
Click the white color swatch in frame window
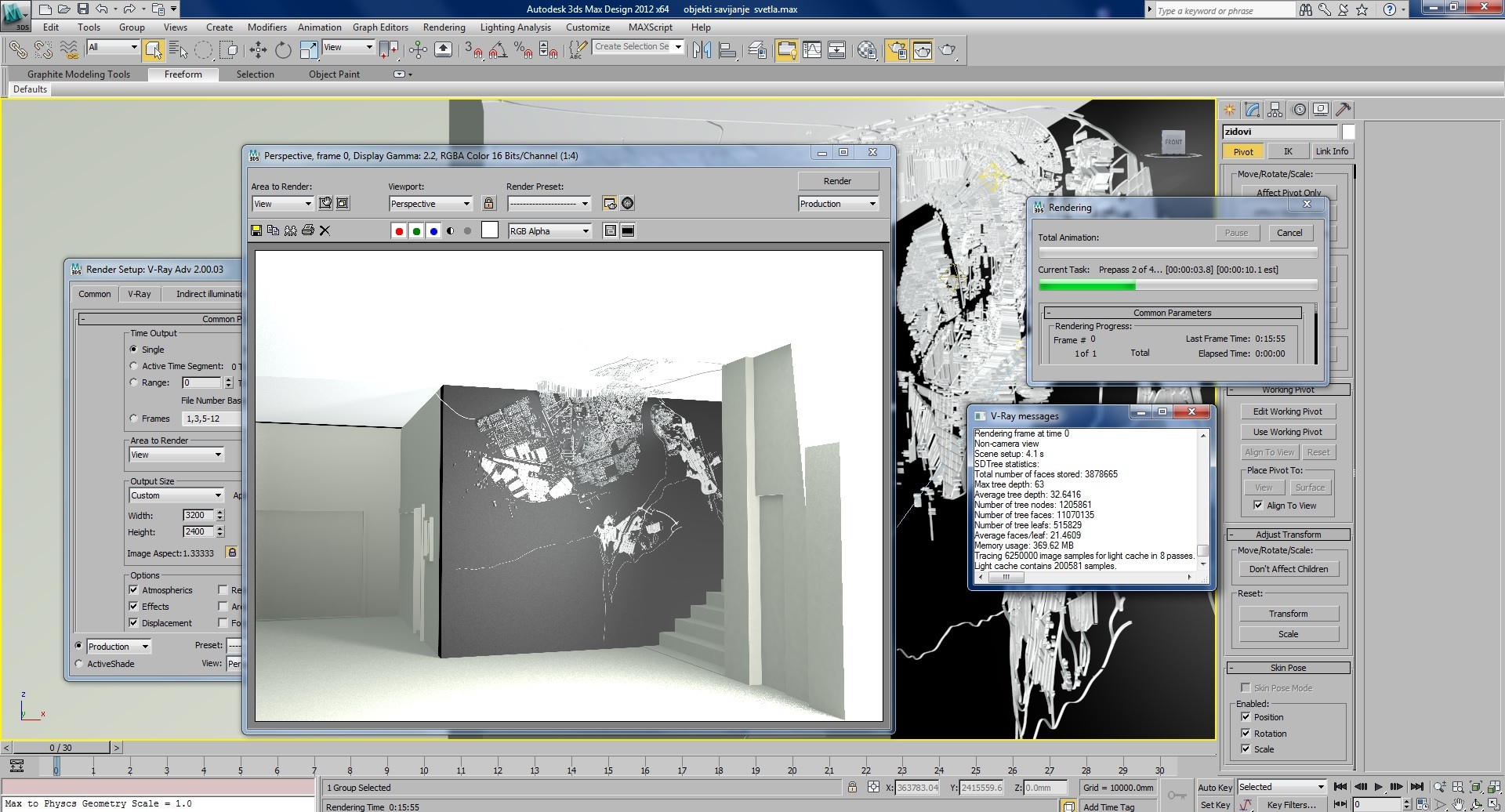pos(490,230)
